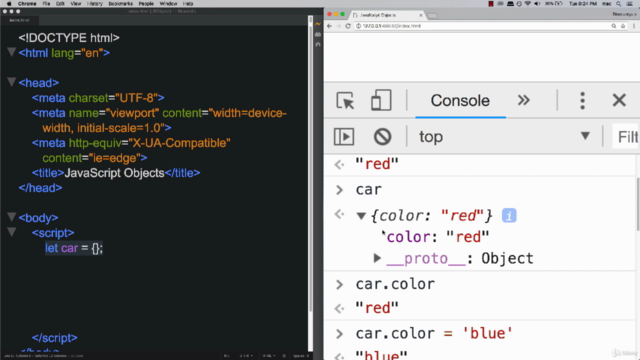Open the People menu

[146, 4]
